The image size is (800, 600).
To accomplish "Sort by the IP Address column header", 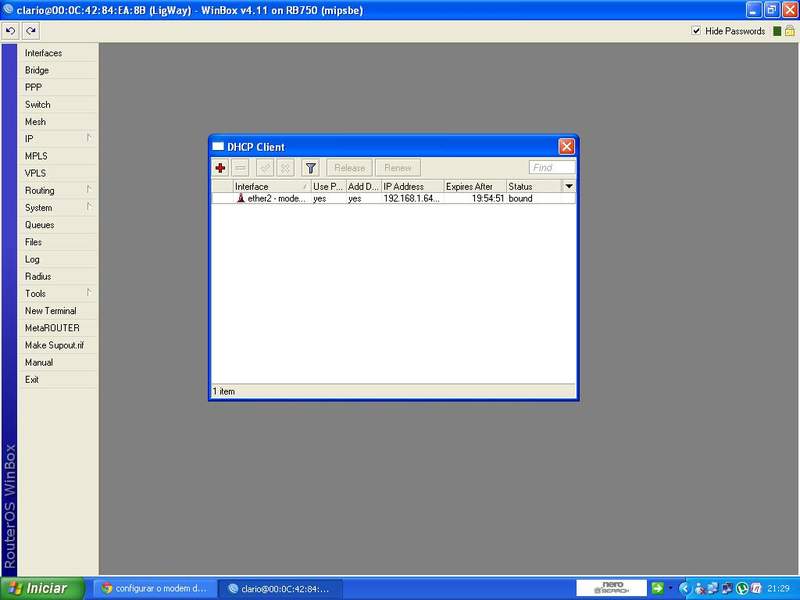I will [413, 187].
